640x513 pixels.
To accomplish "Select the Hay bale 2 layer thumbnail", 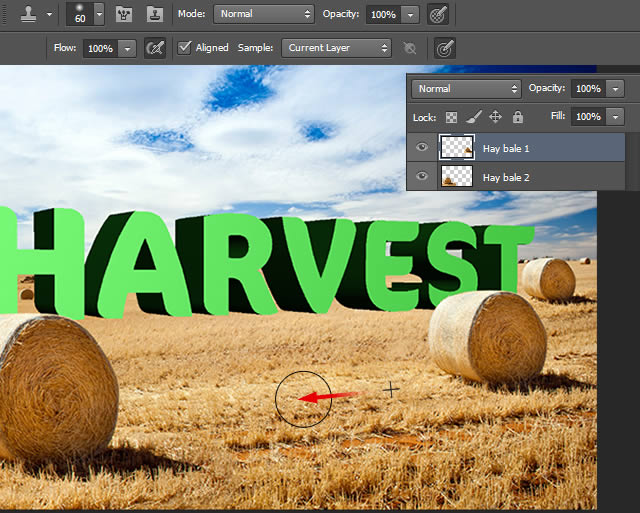I will point(457,176).
